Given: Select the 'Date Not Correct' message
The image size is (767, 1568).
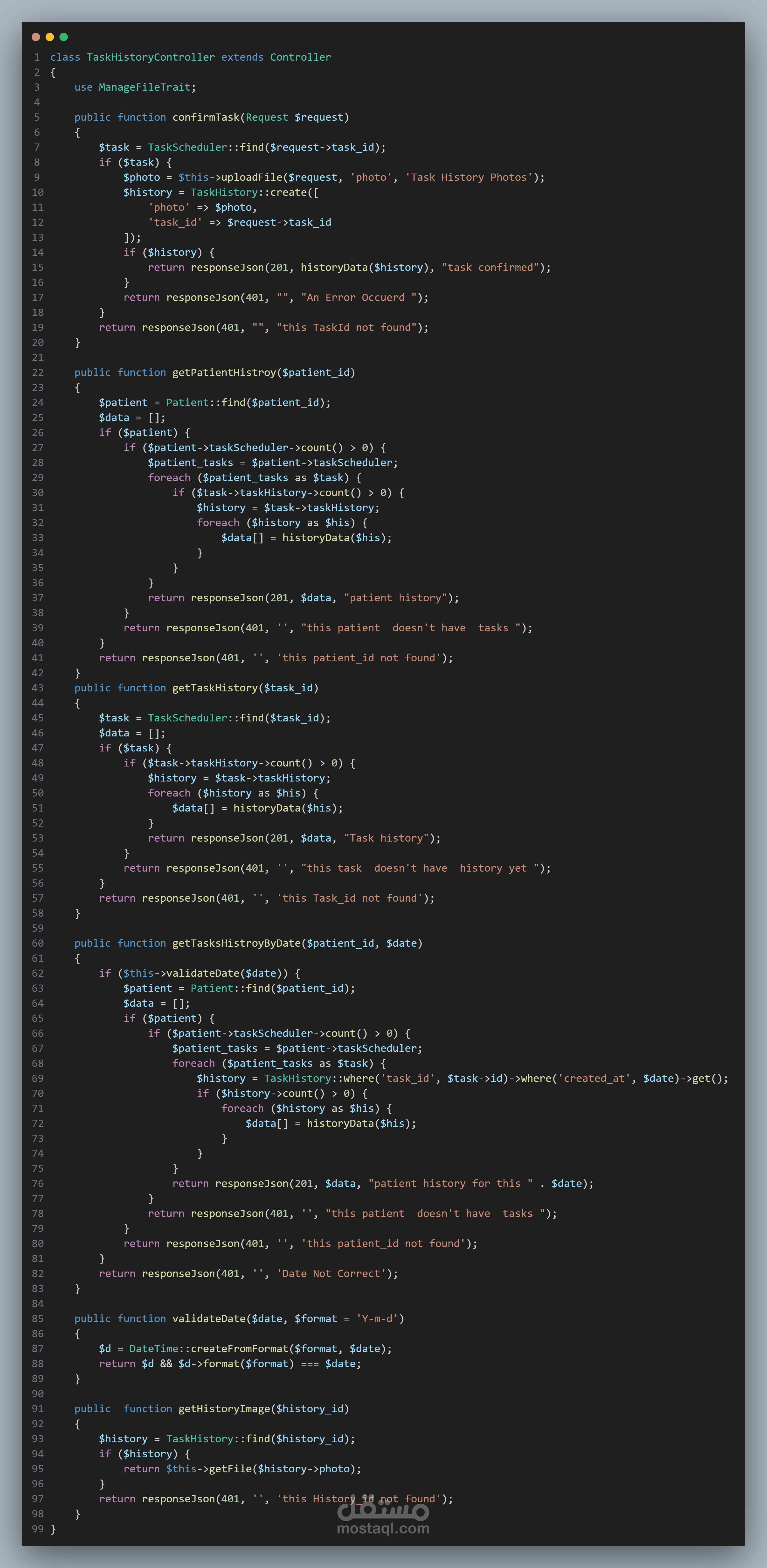Looking at the screenshot, I should tap(332, 1273).
